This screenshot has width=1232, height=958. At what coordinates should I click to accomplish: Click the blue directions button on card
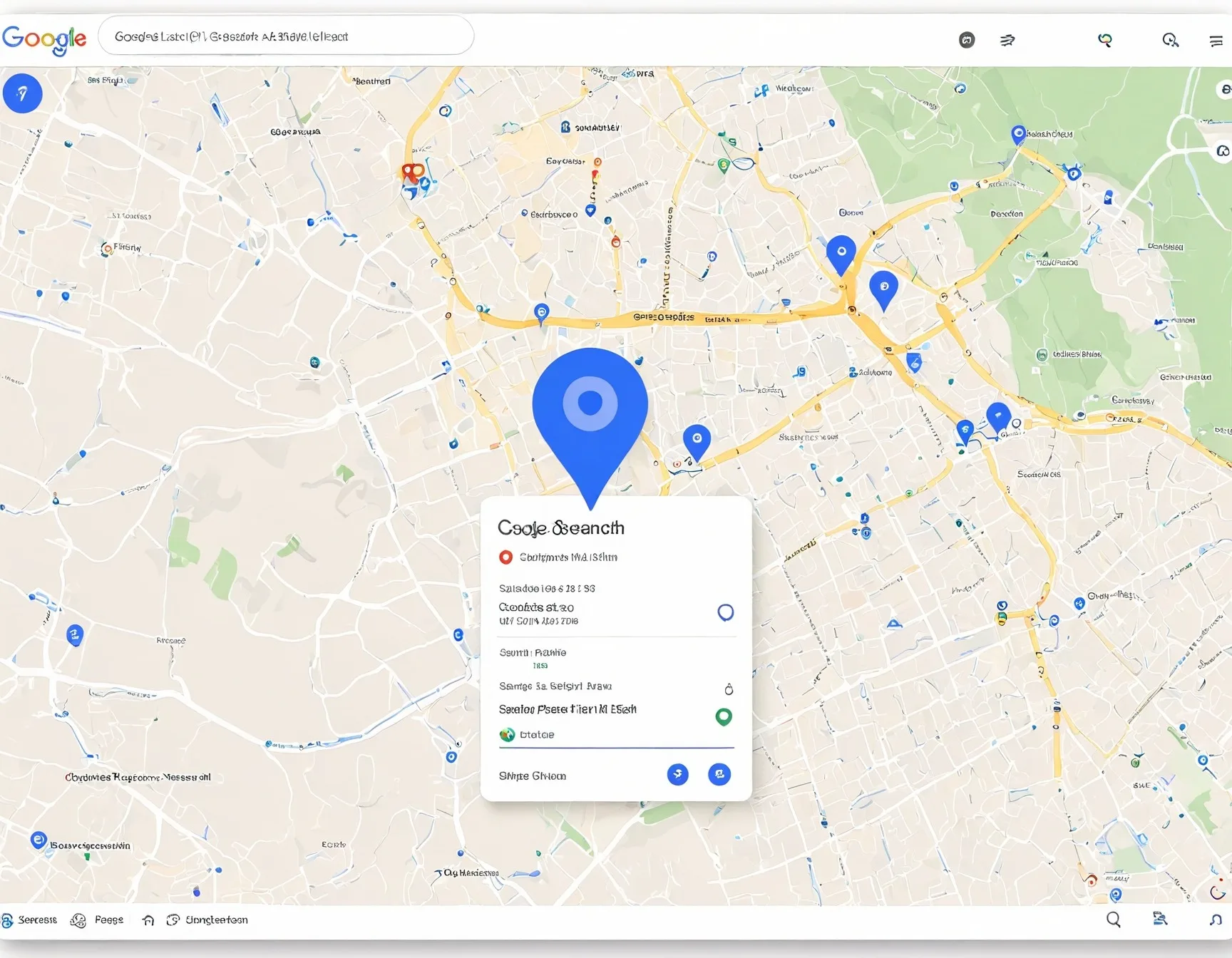click(x=678, y=775)
